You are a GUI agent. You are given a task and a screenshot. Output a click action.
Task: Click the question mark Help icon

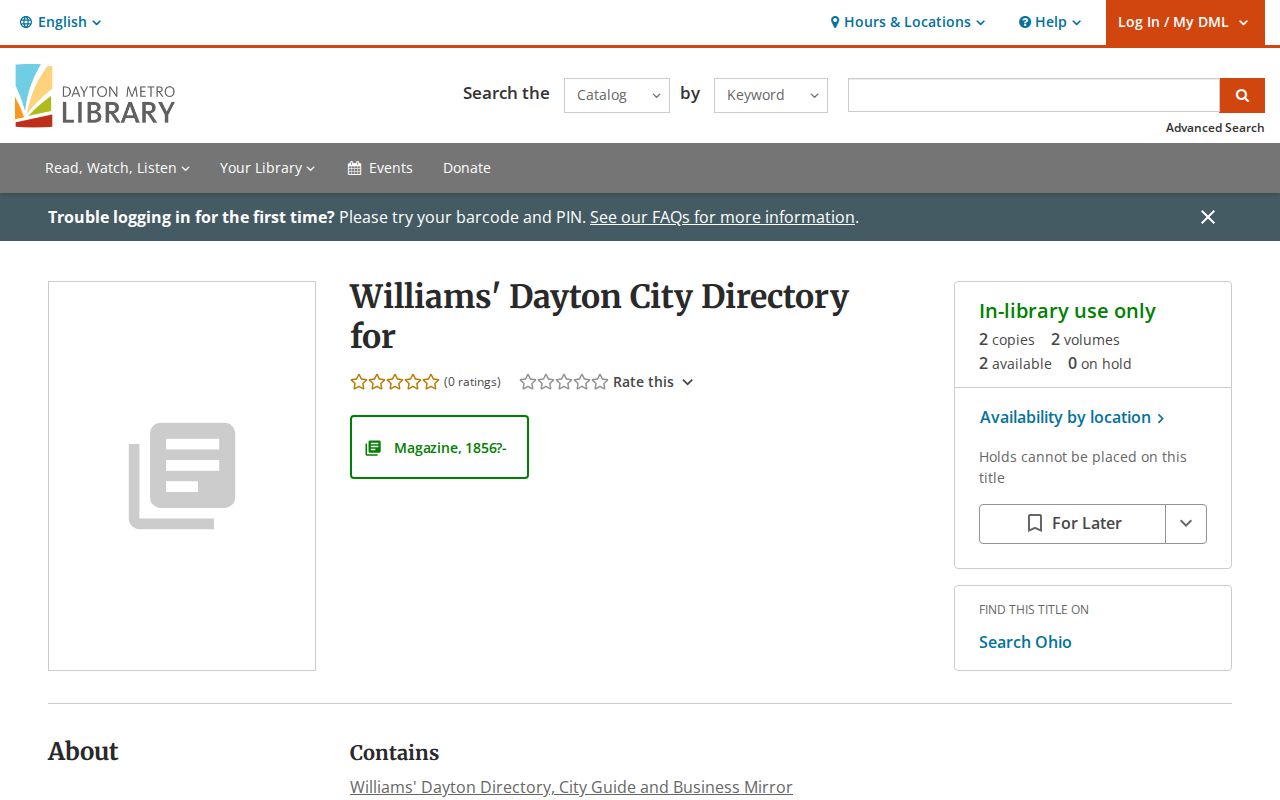[1024, 22]
